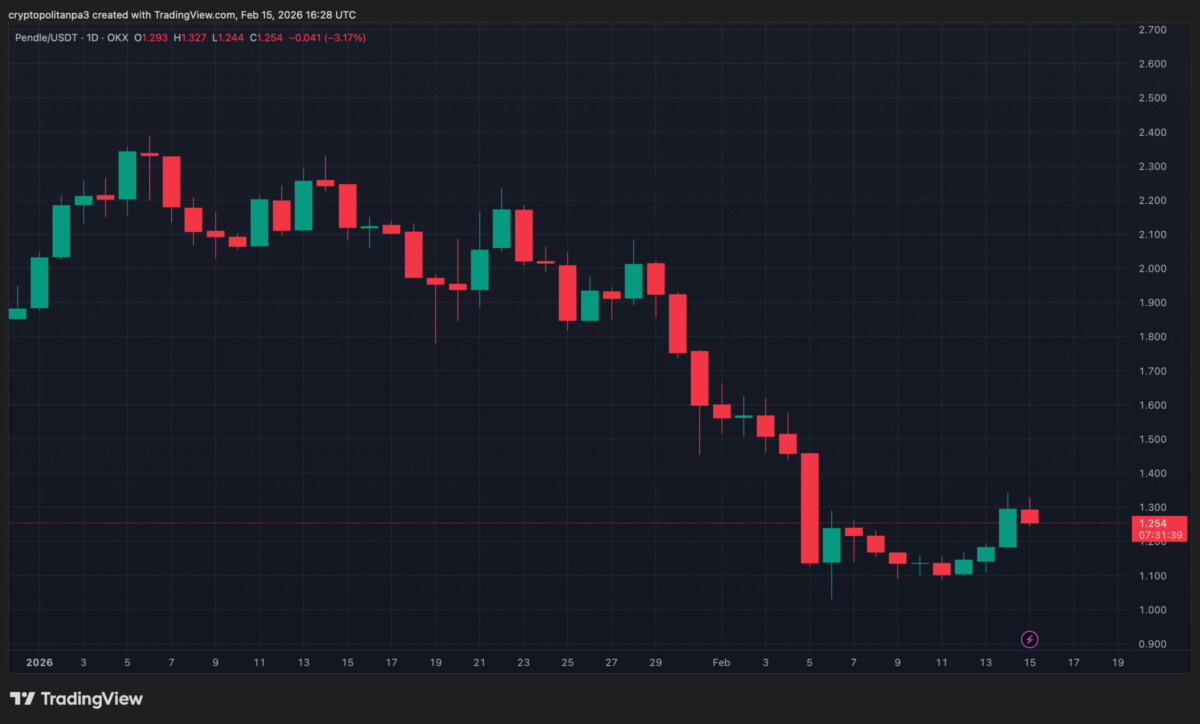The width and height of the screenshot is (1200, 724).
Task: Select the −0.041 (−3.17%) change value
Action: pyautogui.click(x=328, y=38)
